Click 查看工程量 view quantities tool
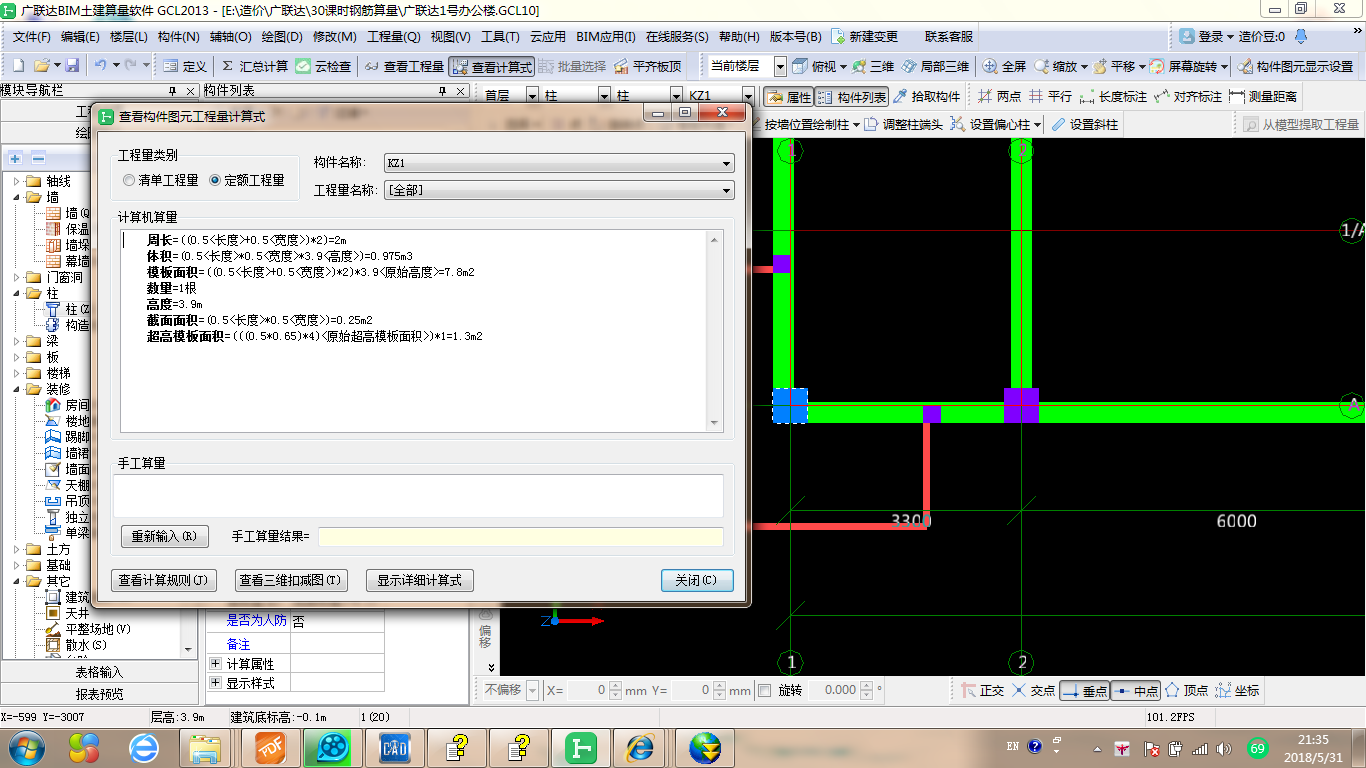The height and width of the screenshot is (768, 1366). (x=404, y=66)
